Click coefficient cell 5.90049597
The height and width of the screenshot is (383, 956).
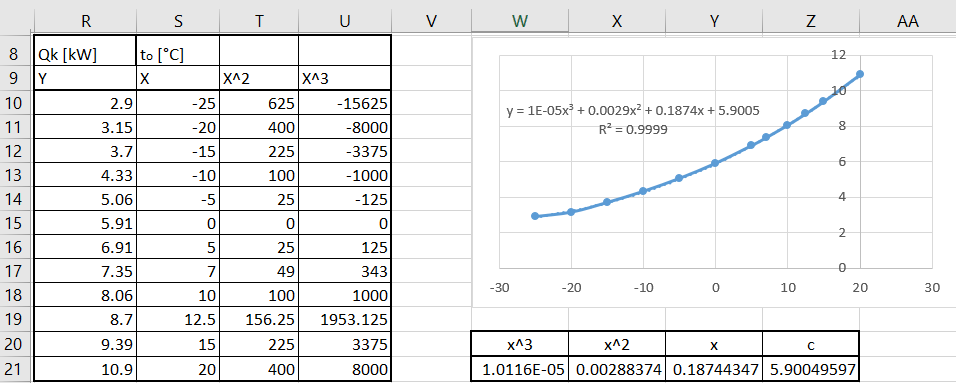(x=810, y=368)
